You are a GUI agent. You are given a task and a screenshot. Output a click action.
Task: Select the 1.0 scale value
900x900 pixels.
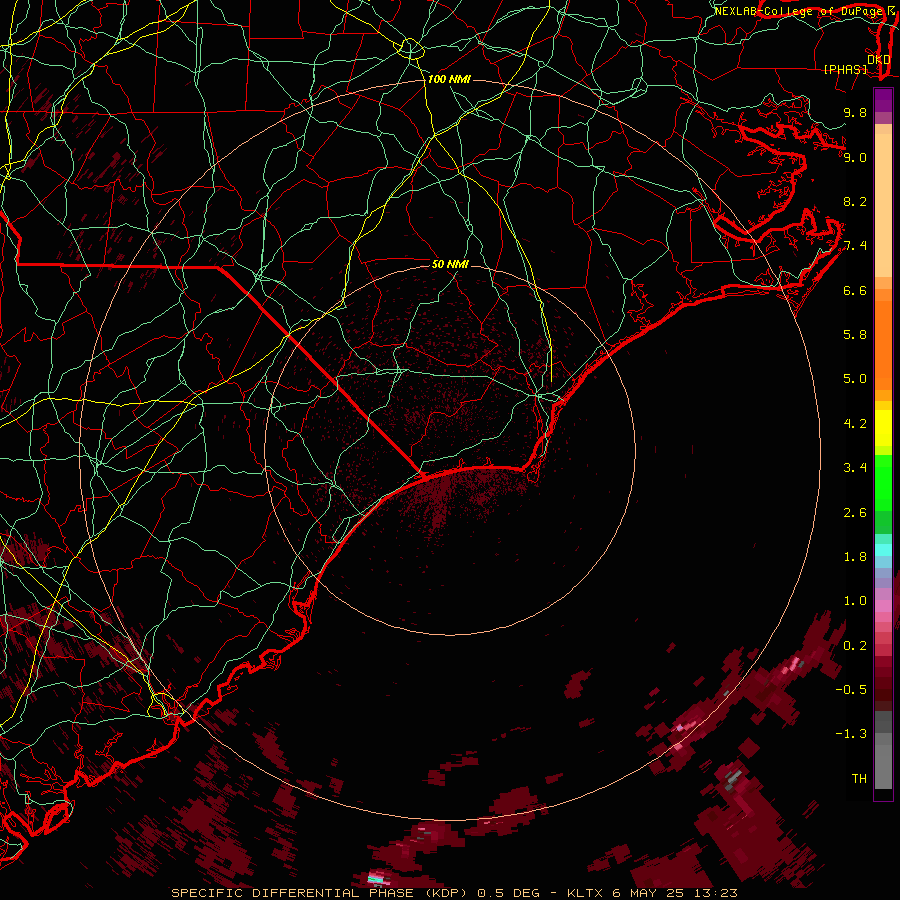(855, 601)
